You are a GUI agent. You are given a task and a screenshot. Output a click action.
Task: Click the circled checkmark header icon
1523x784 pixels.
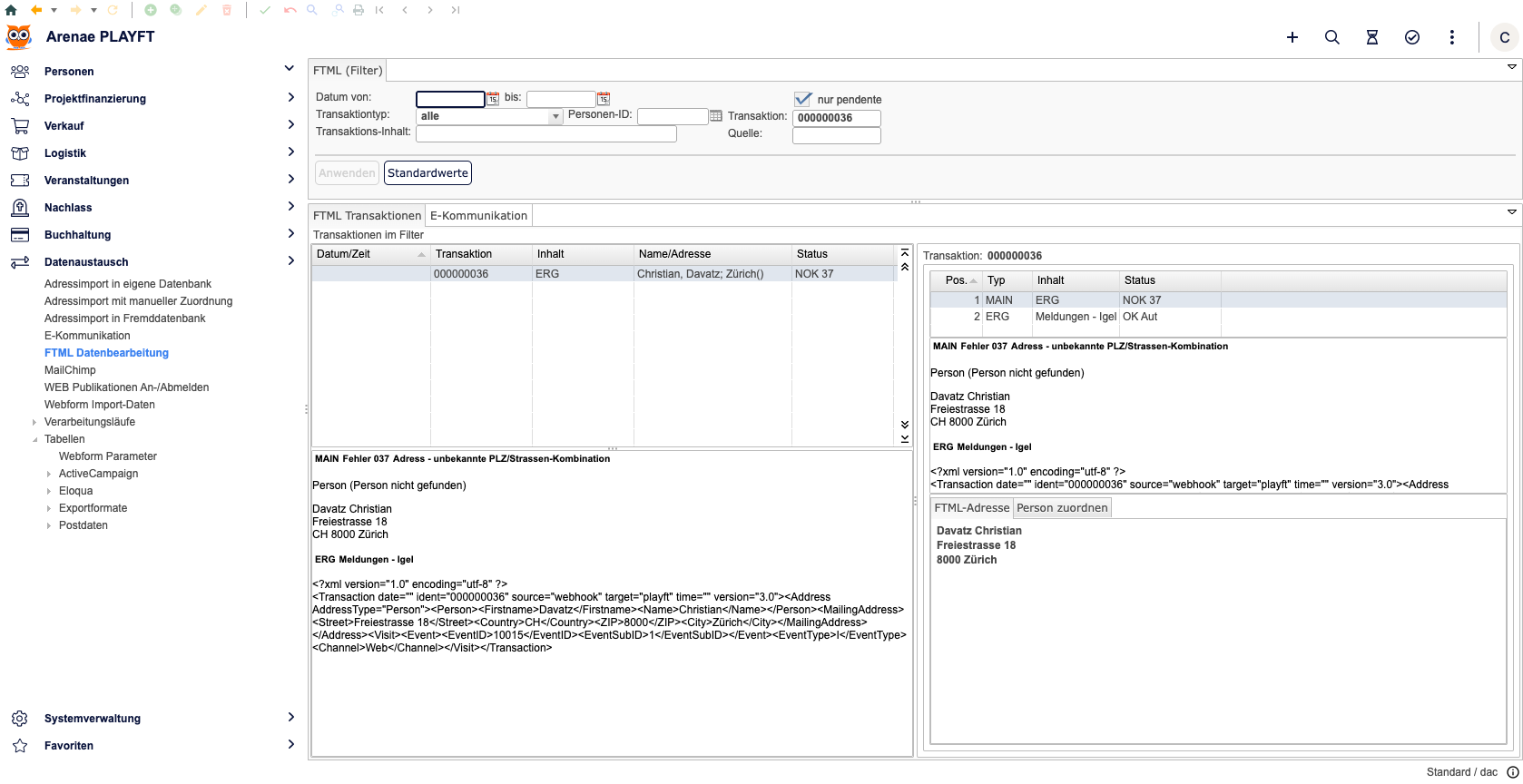[1412, 37]
